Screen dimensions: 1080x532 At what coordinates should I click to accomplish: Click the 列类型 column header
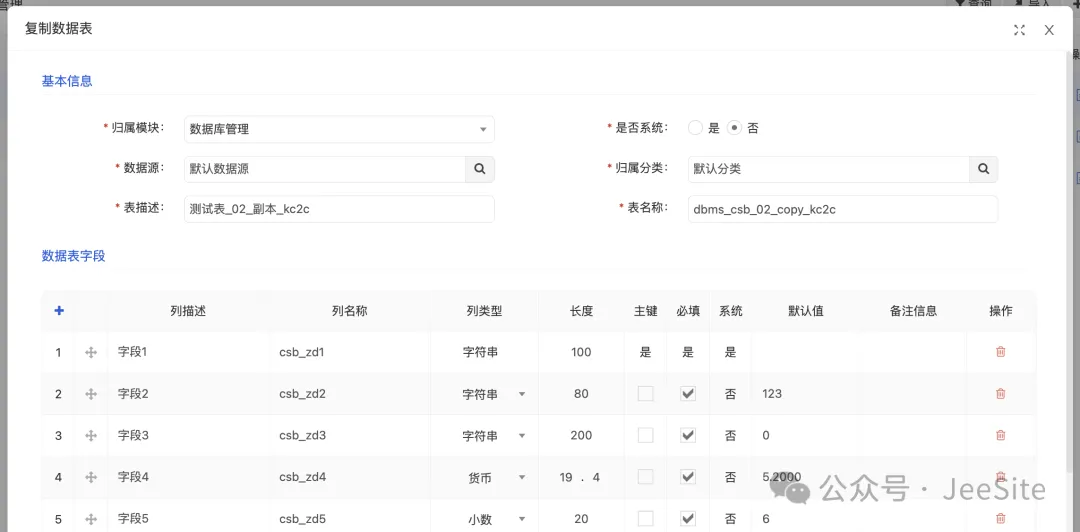pyautogui.click(x=484, y=311)
